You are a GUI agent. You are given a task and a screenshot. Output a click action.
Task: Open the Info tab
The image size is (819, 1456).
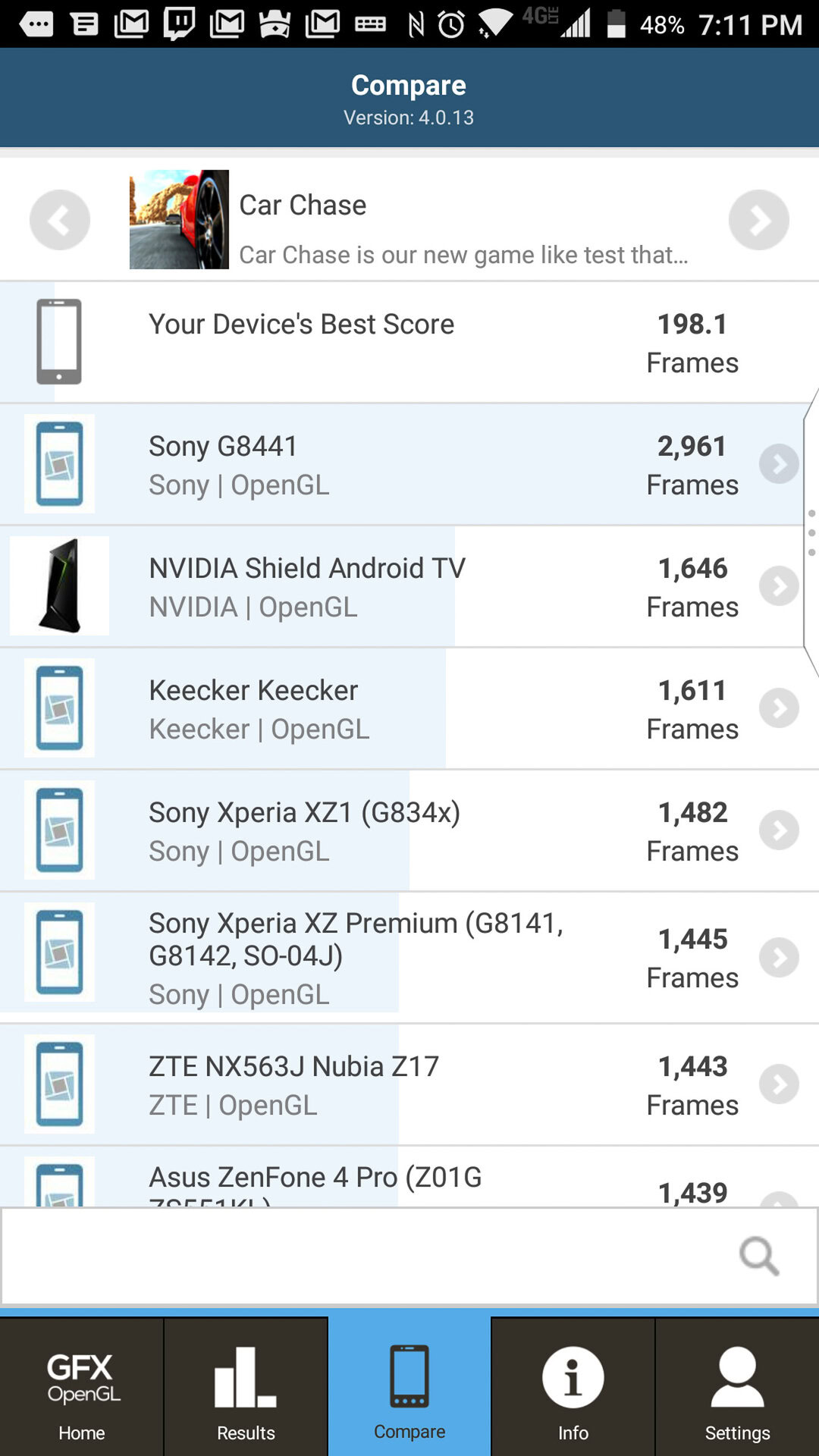(573, 1386)
